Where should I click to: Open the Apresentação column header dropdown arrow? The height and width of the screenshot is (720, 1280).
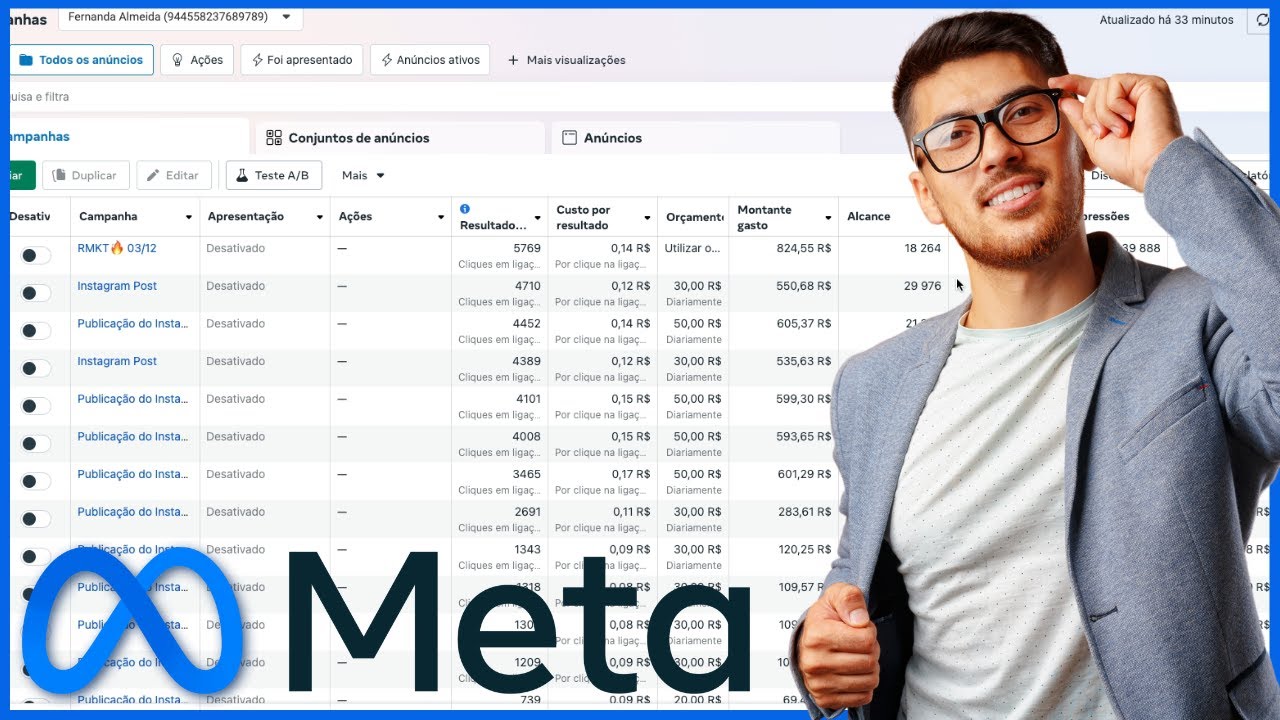320,217
